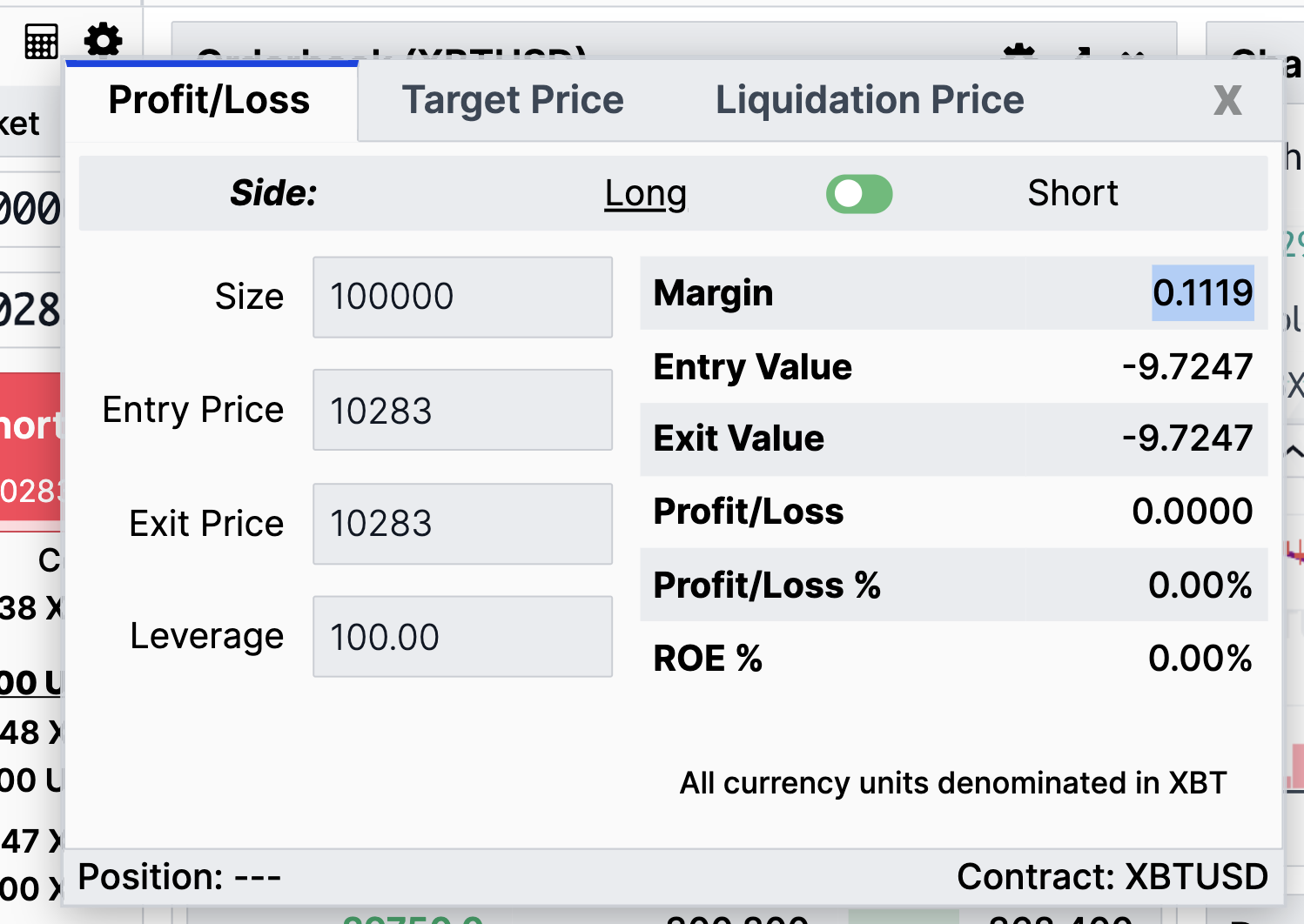Select the Long side label
The height and width of the screenshot is (924, 1304).
point(646,193)
